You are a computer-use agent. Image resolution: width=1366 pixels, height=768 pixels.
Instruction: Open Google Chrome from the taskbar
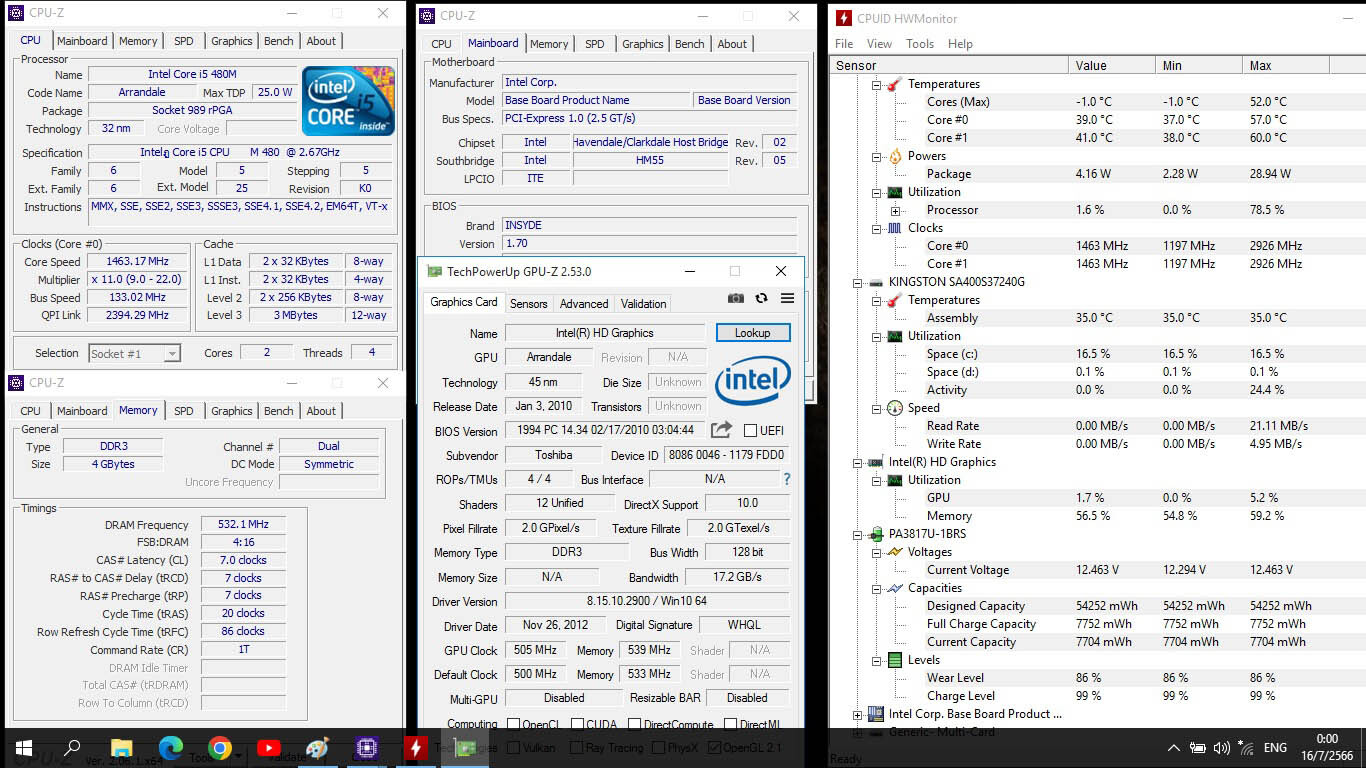click(x=219, y=748)
